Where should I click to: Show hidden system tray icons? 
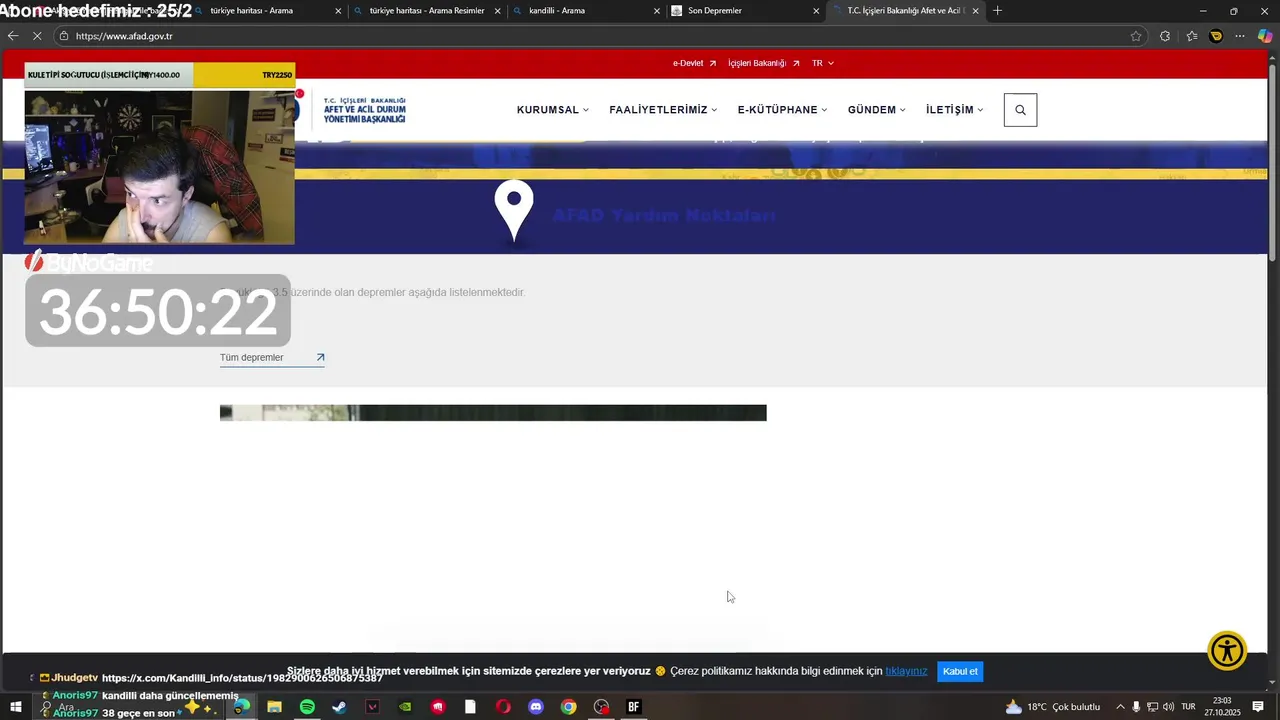coord(1120,707)
